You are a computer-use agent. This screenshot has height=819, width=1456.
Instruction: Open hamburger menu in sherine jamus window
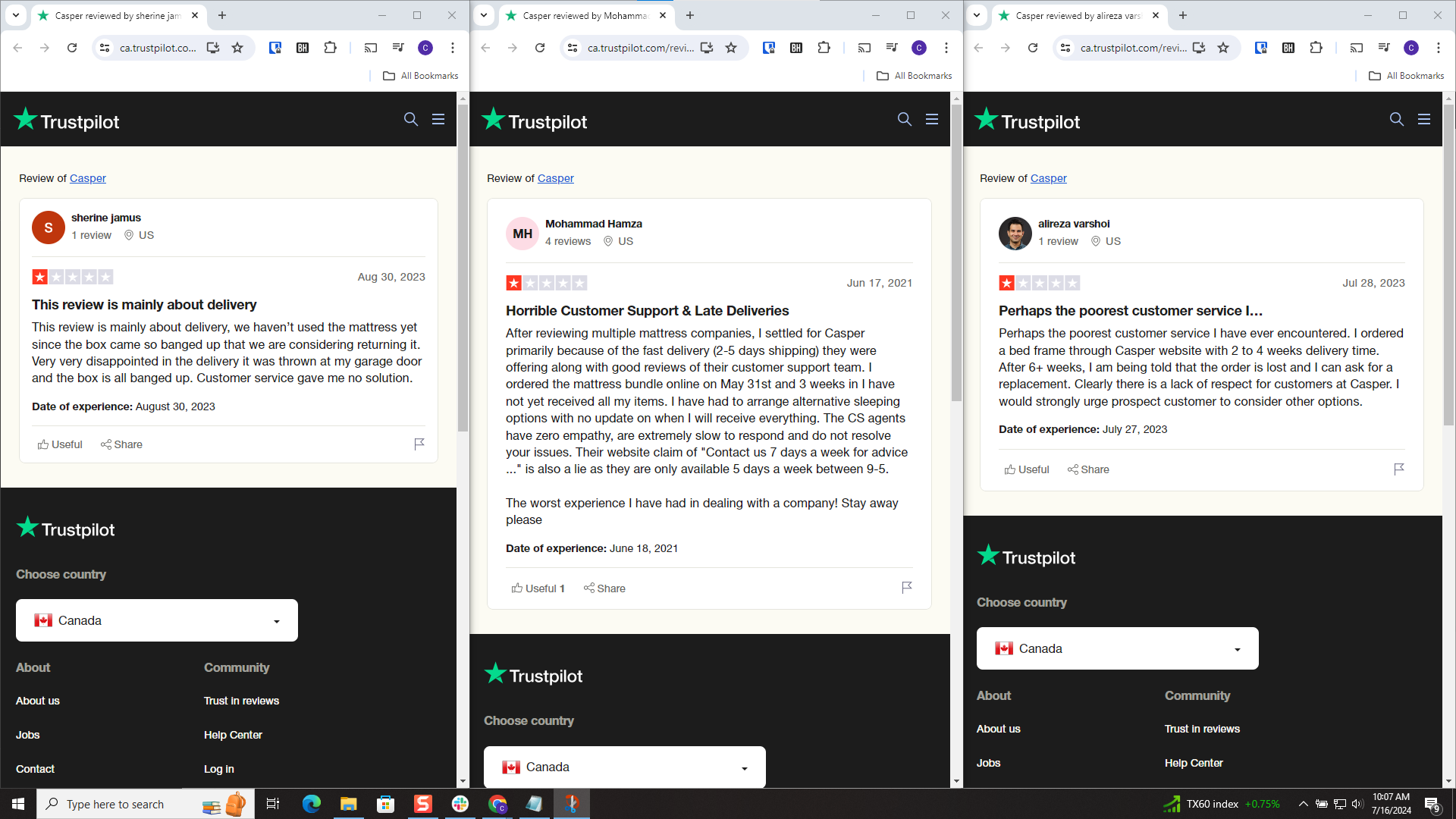(438, 119)
